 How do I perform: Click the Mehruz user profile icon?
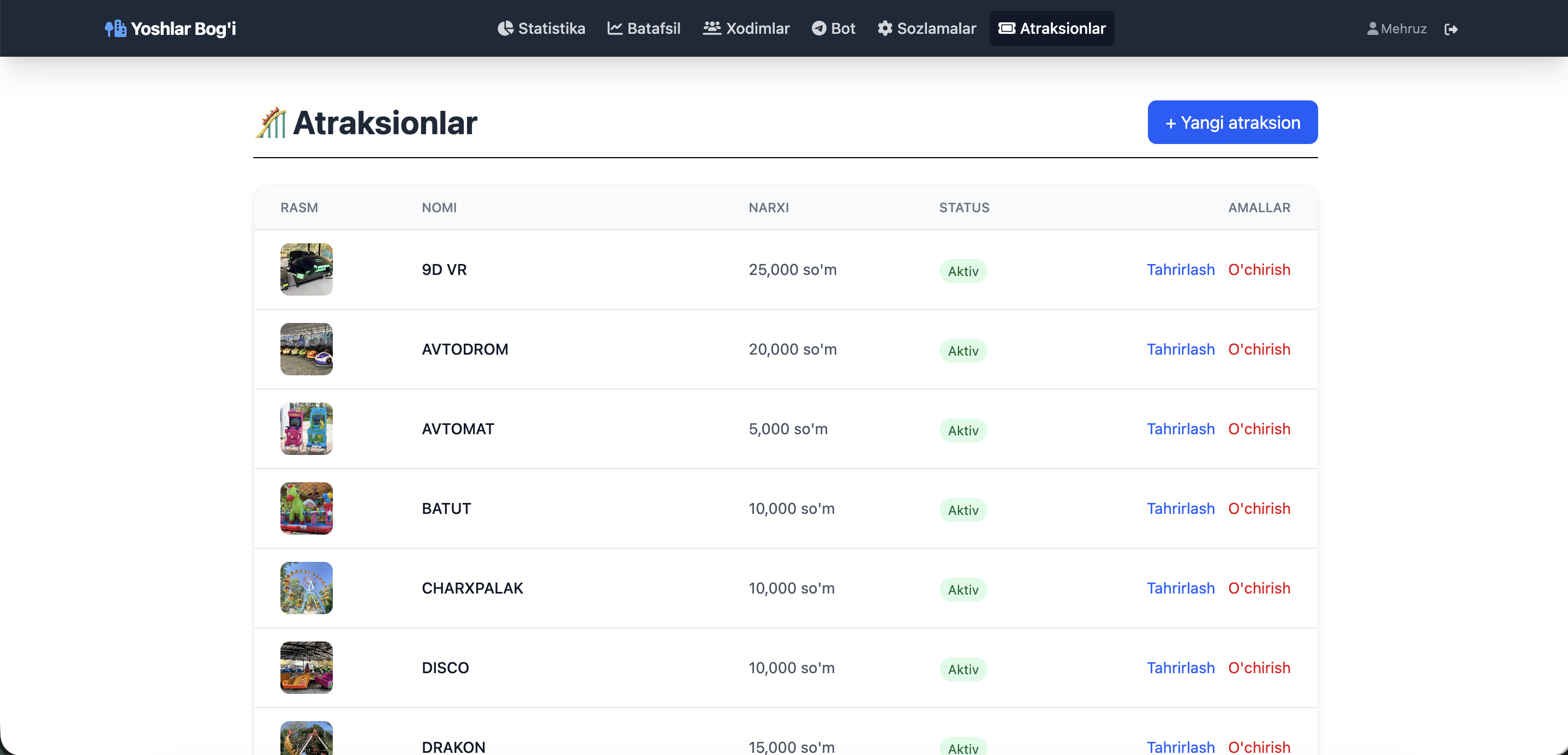pos(1372,28)
